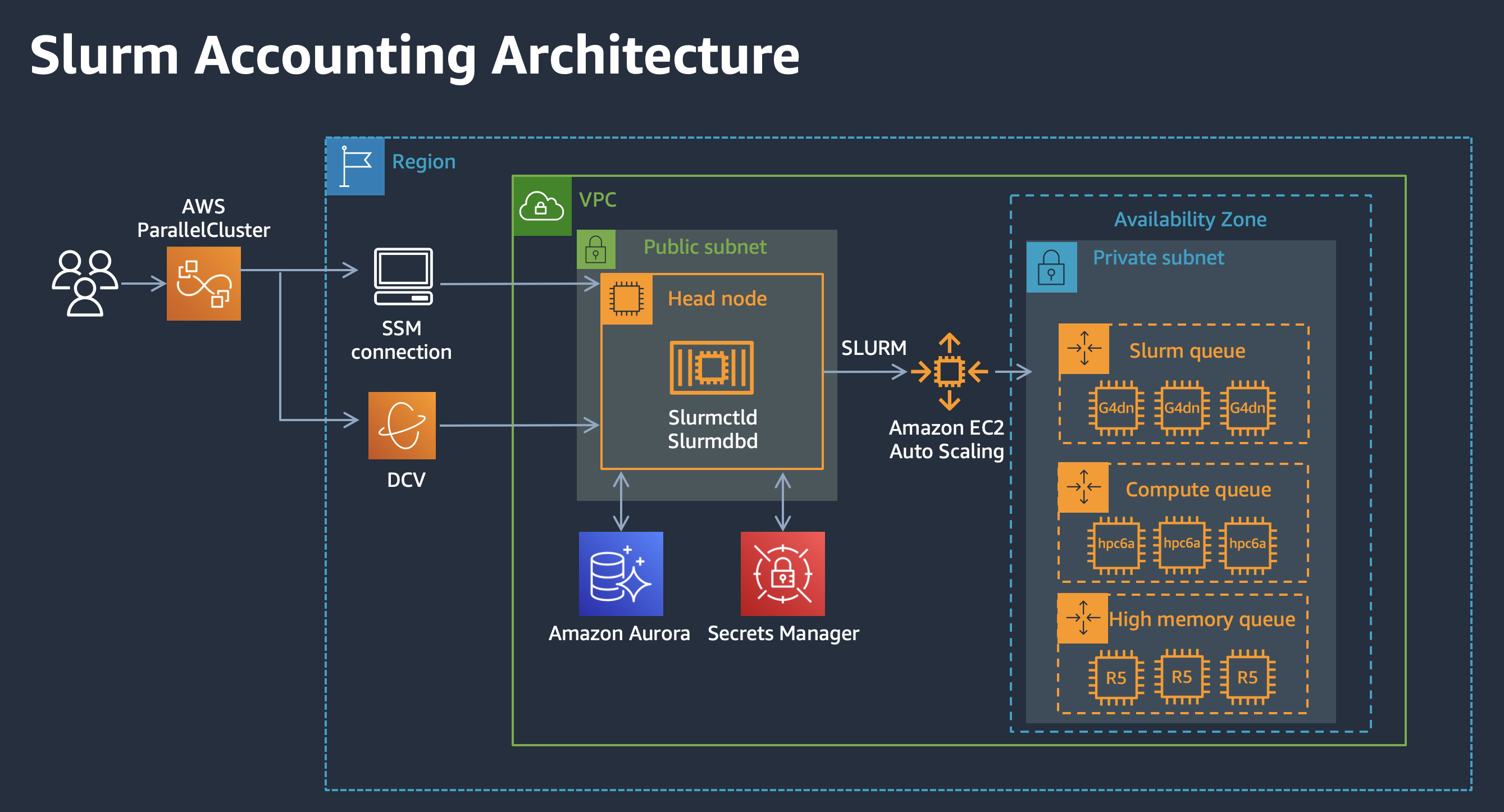Click the Secrets Manager label
The image size is (1504, 812).
point(783,634)
